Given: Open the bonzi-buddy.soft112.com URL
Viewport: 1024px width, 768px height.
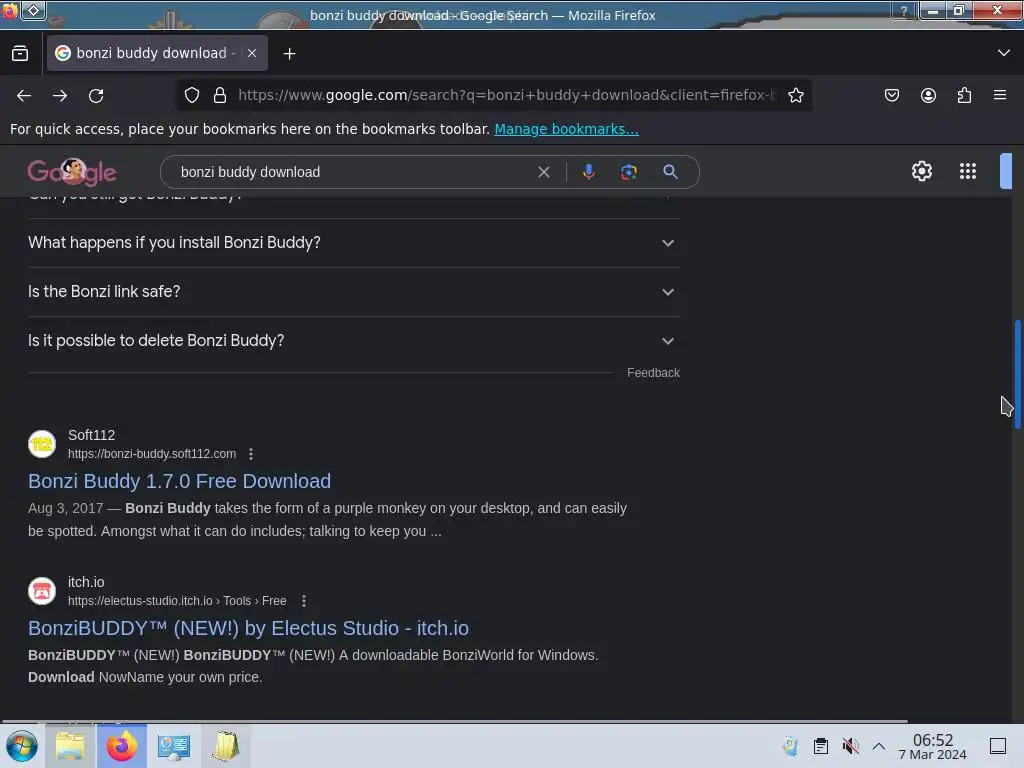Looking at the screenshot, I should click(x=152, y=454).
